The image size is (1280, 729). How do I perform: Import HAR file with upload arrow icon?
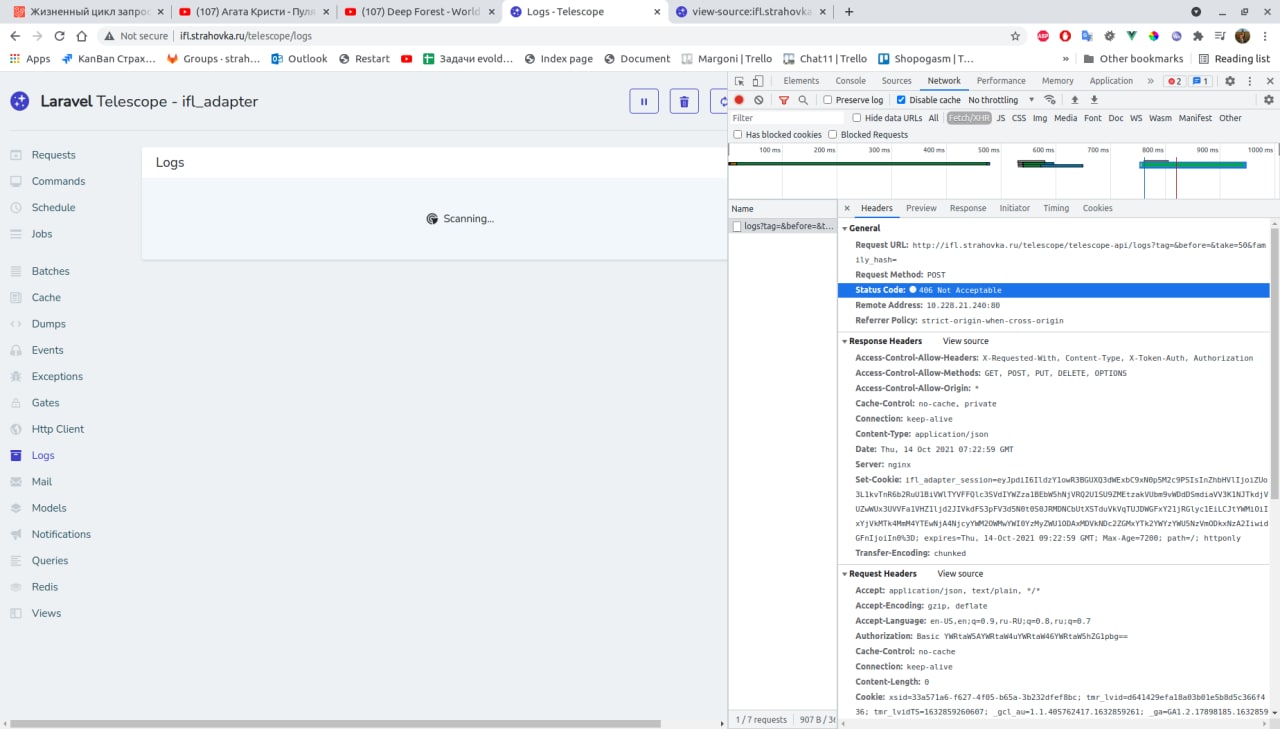(x=1075, y=100)
